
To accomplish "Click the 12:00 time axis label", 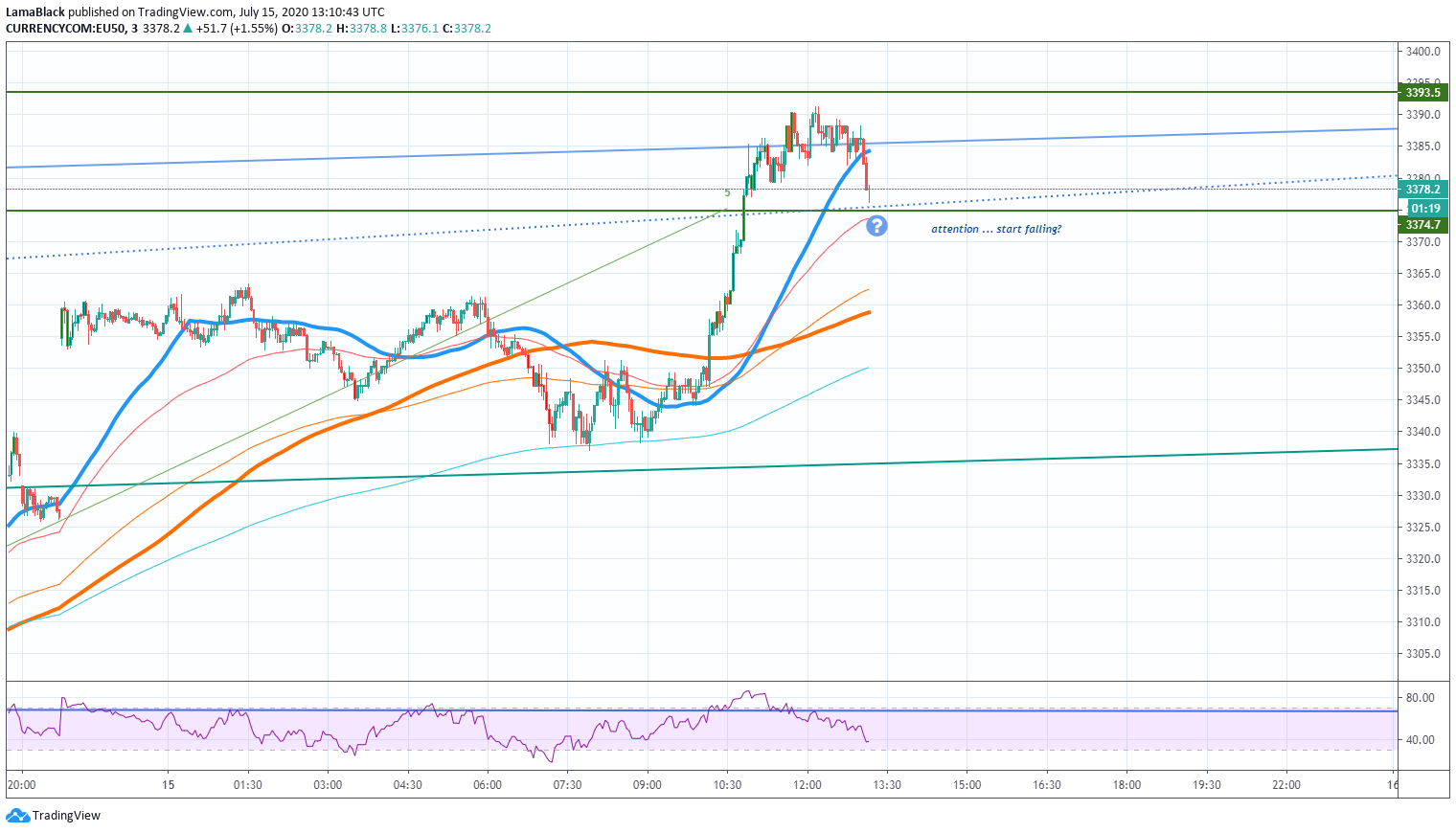I will [808, 785].
